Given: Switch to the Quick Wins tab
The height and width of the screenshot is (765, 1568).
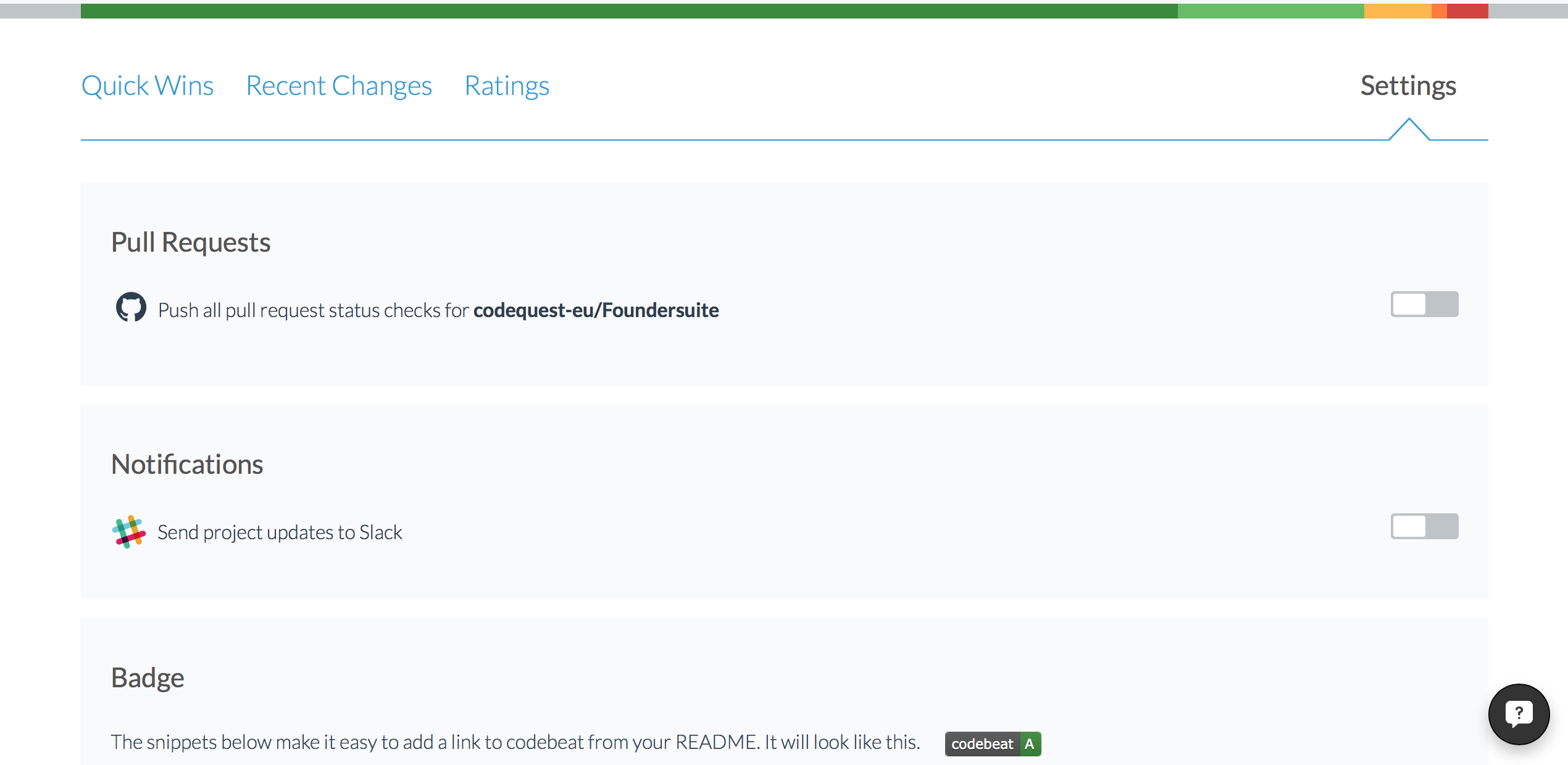Looking at the screenshot, I should point(147,86).
